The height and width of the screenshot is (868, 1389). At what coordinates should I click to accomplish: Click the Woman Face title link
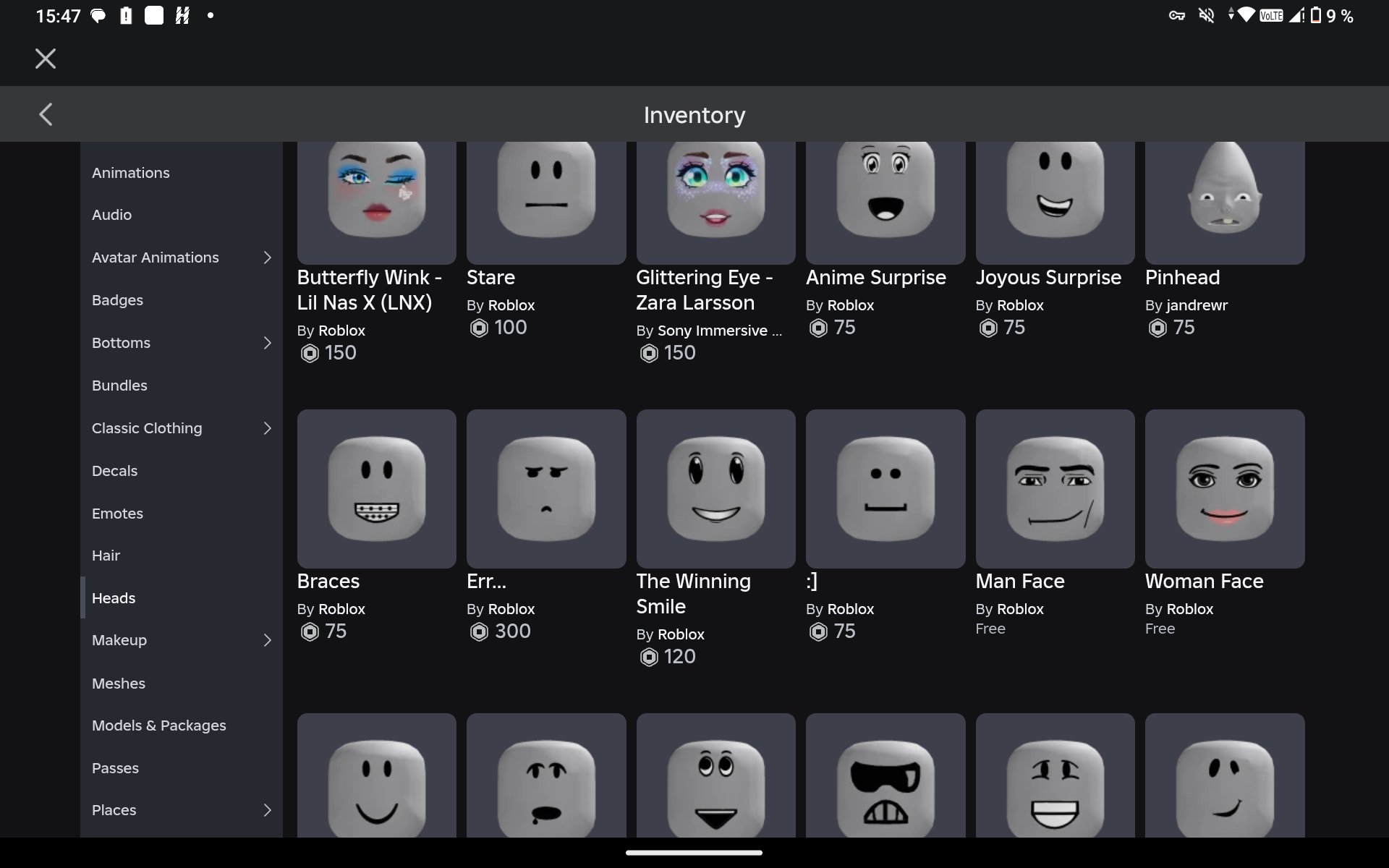click(x=1204, y=582)
